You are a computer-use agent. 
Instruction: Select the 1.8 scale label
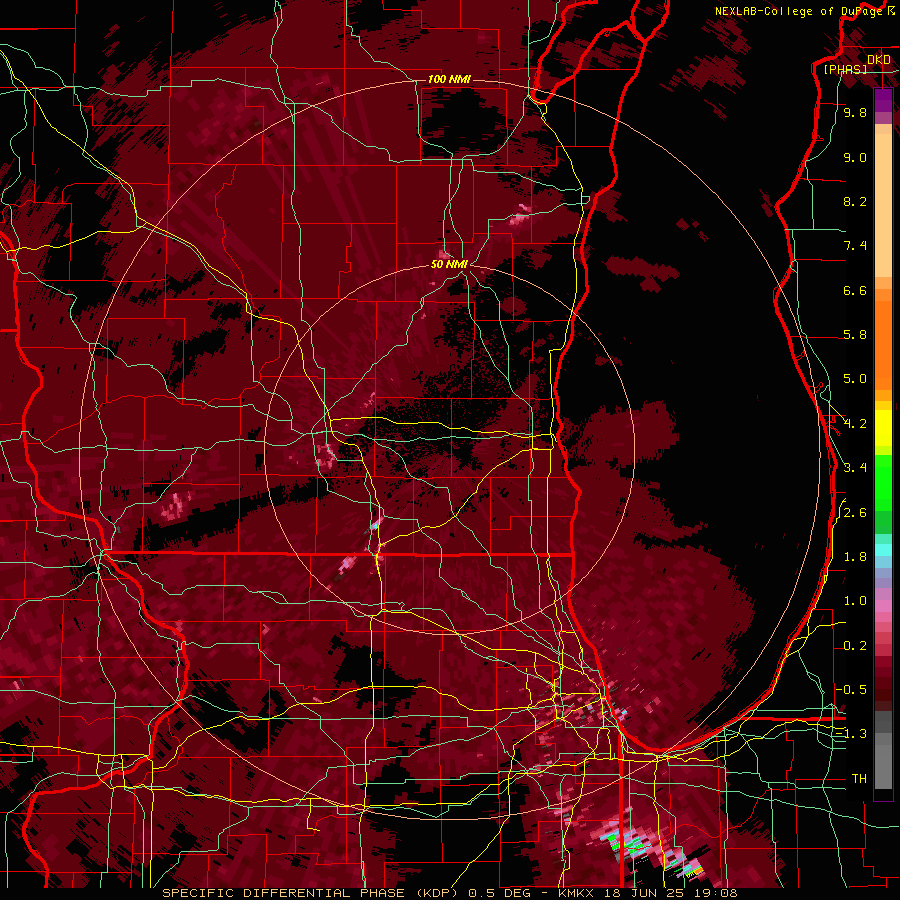(x=855, y=557)
